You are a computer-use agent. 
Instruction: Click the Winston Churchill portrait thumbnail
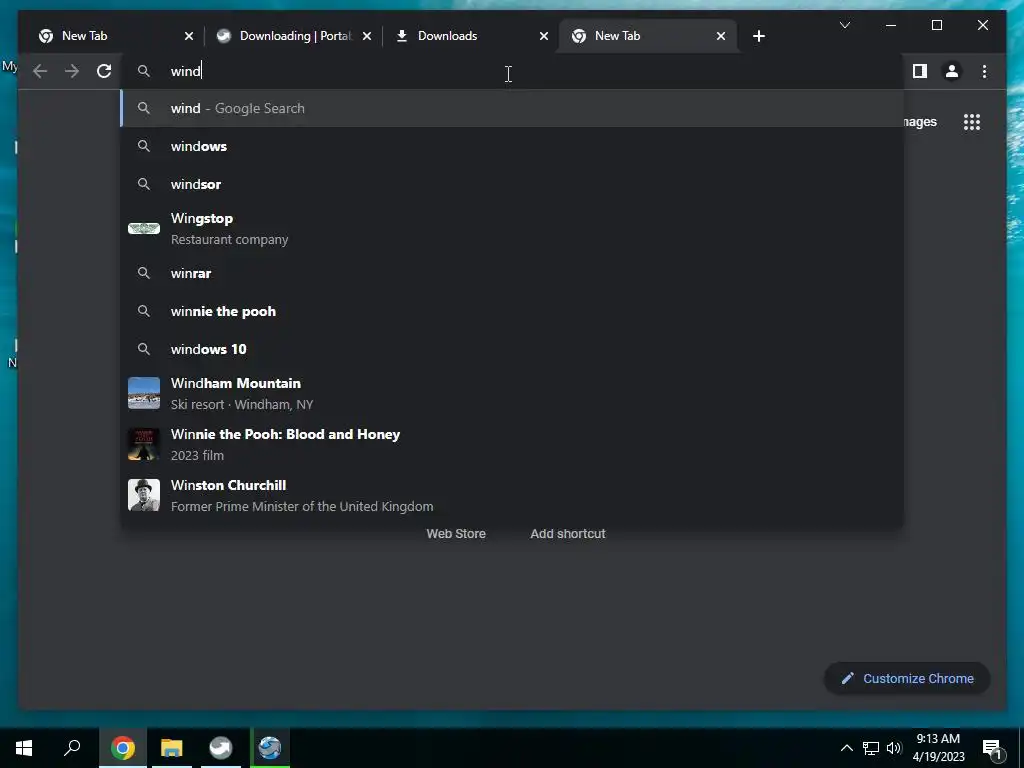coord(144,495)
